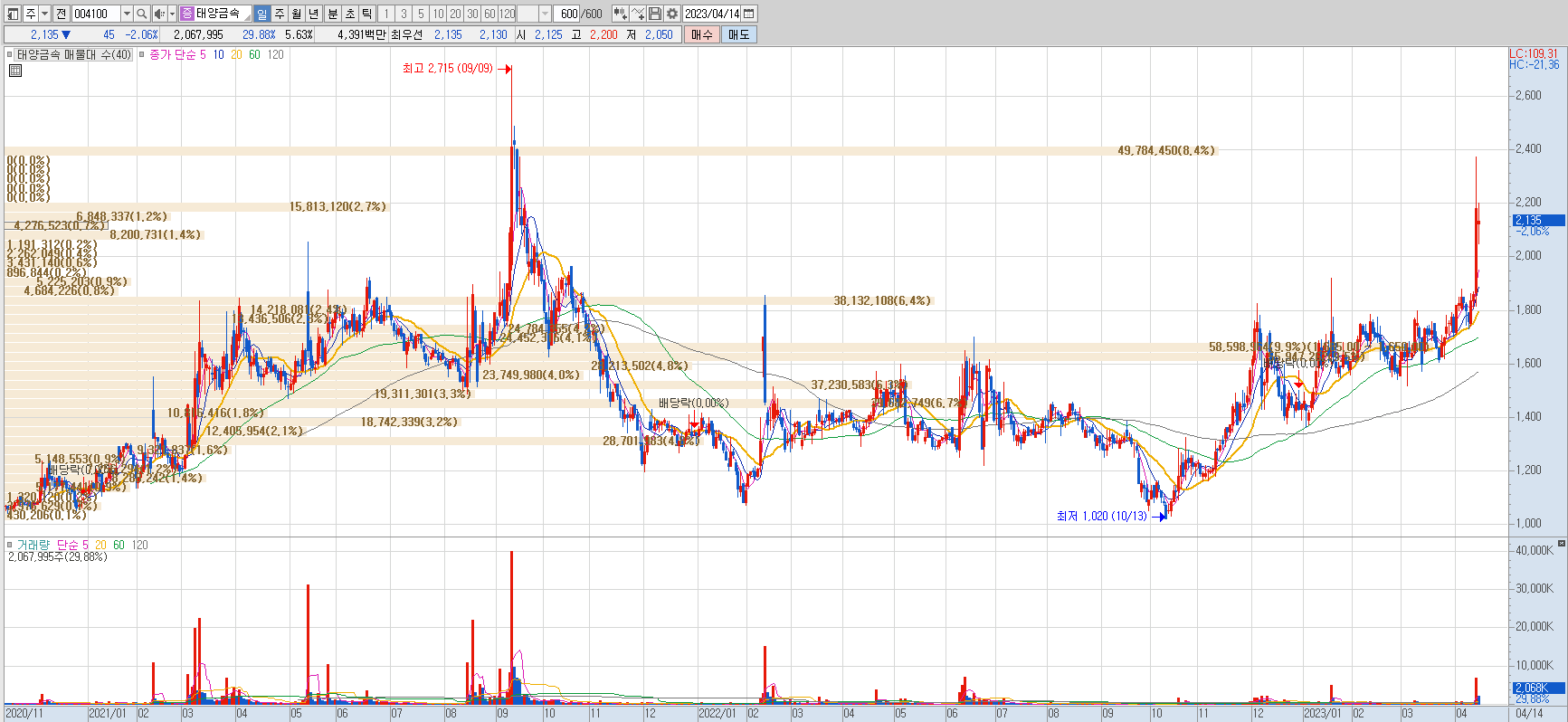1568x722 pixels.
Task: Open the empty interval combo dropdown
Action: 545,14
